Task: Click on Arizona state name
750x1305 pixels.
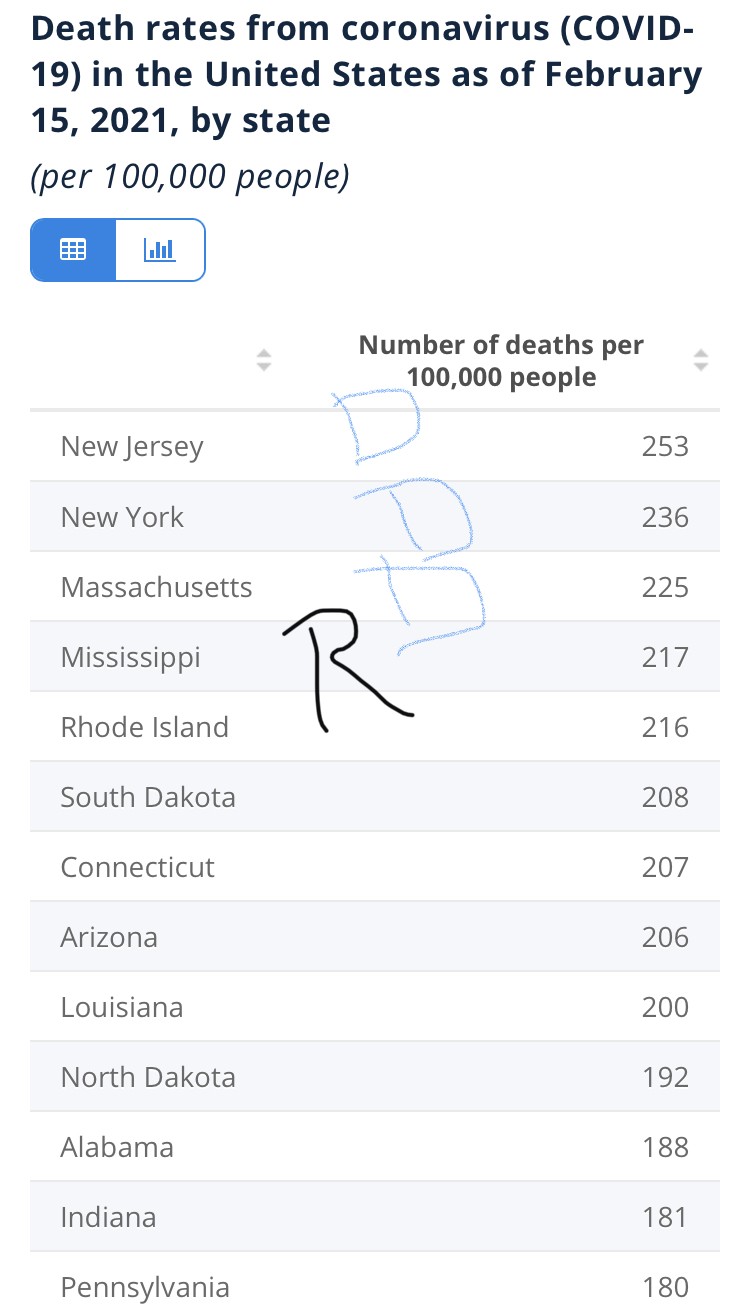Action: tap(109, 937)
